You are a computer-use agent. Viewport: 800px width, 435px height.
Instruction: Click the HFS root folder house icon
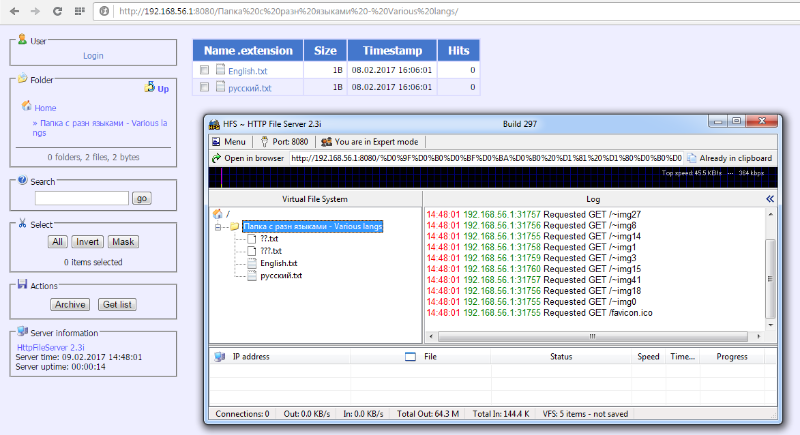217,213
